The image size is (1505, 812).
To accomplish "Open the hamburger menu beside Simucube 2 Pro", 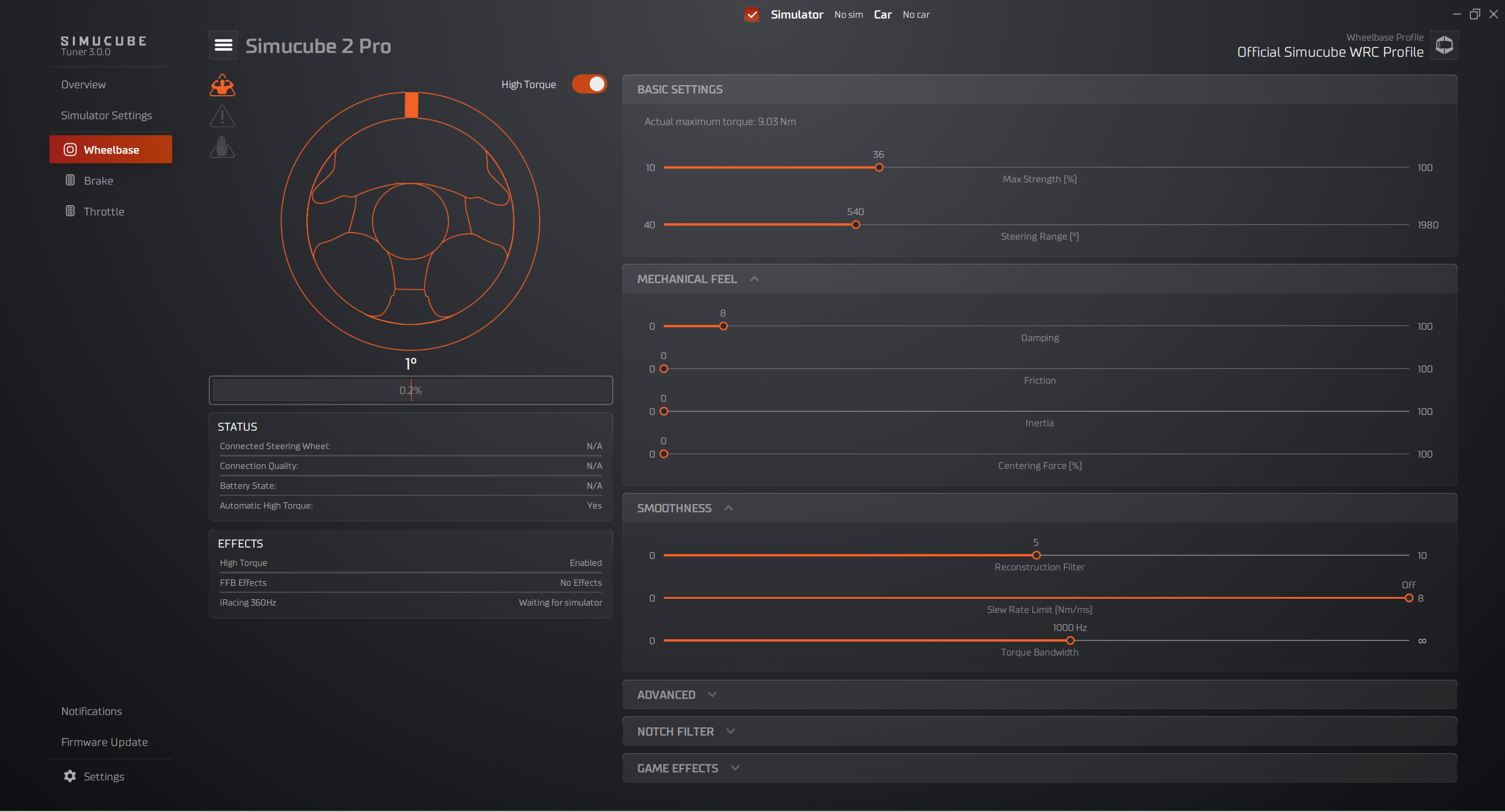I will [x=223, y=45].
